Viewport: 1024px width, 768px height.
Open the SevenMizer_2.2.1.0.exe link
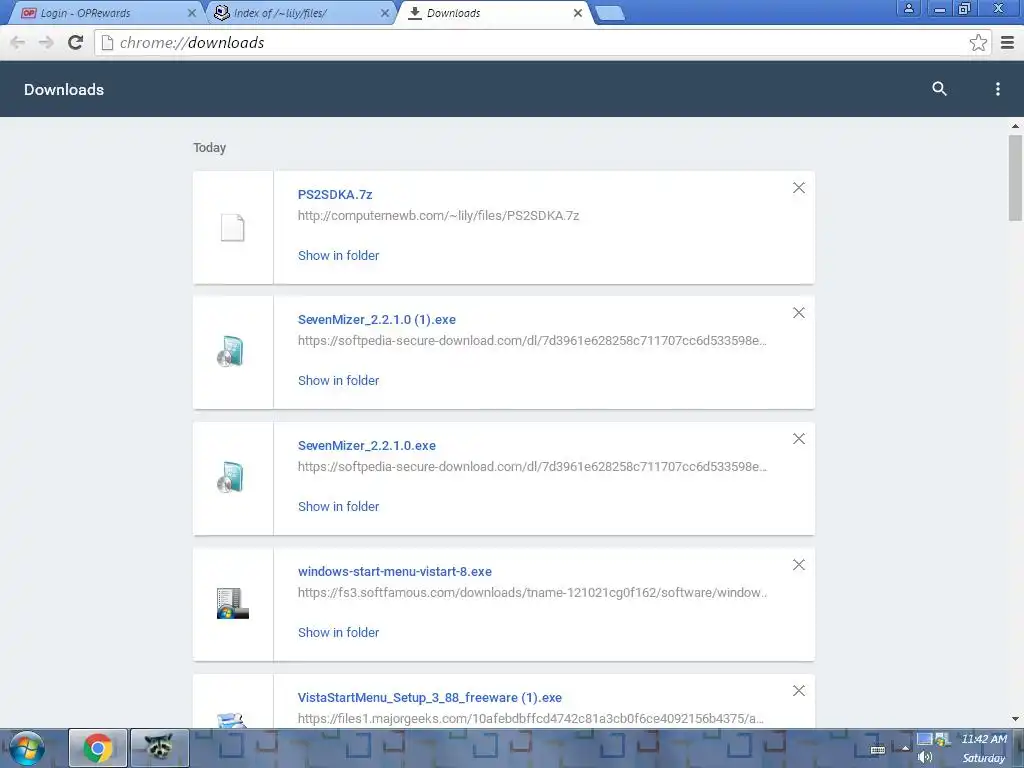tap(367, 445)
